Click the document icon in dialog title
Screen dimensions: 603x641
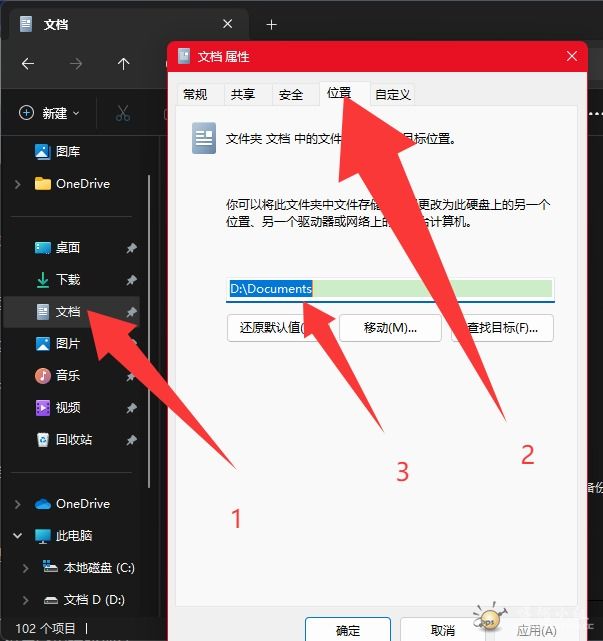pyautogui.click(x=184, y=56)
